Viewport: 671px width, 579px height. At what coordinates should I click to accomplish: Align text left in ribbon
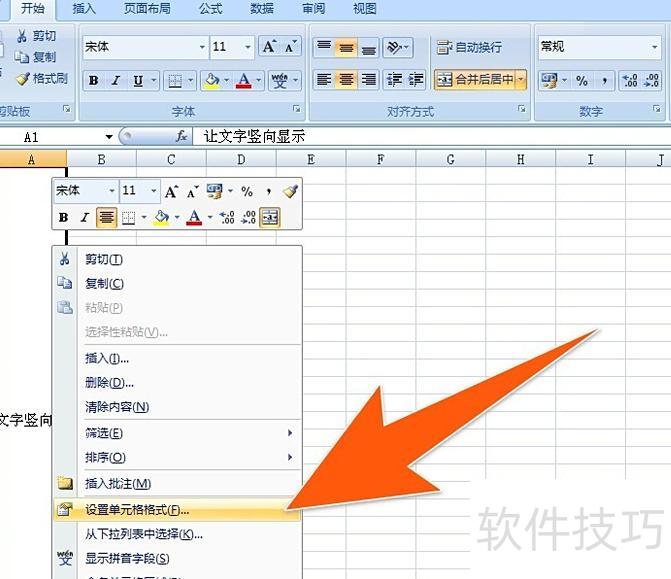tap(324, 80)
